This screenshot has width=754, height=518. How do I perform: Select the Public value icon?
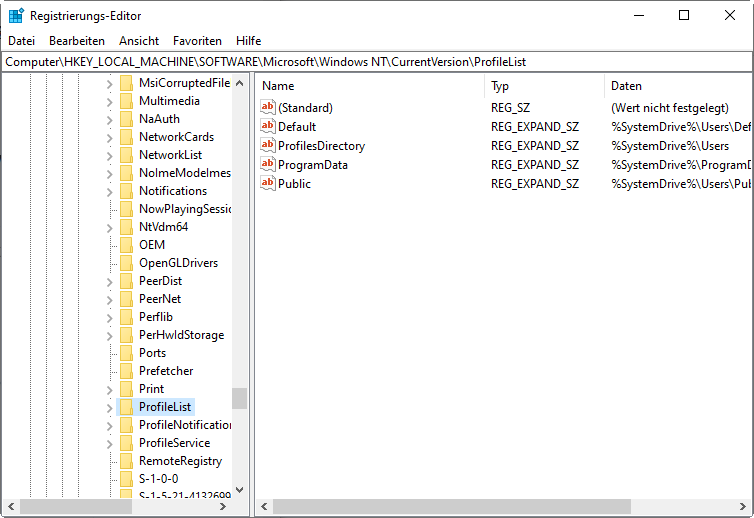click(x=267, y=183)
